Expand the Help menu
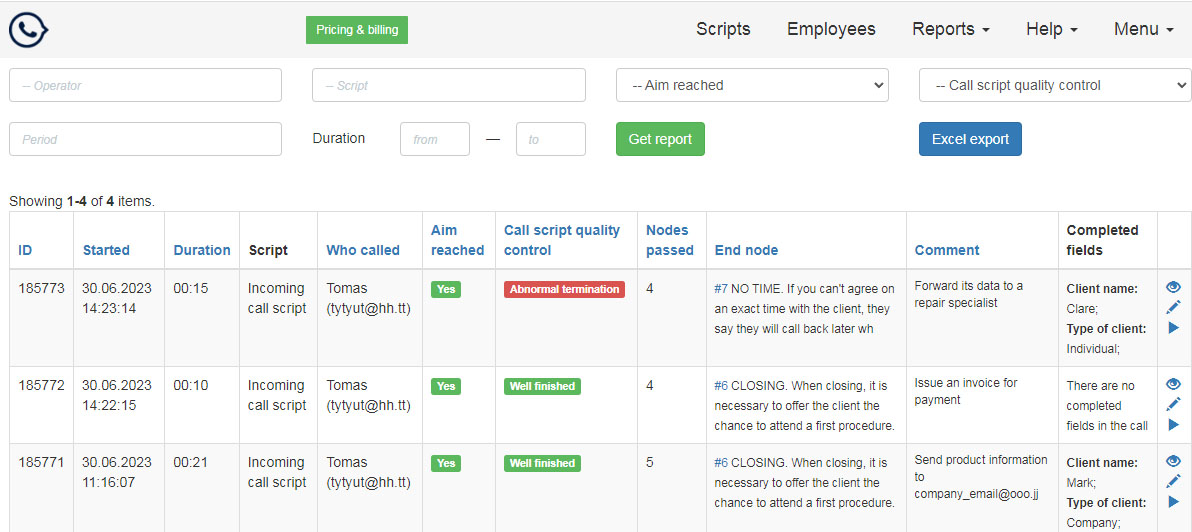The width and height of the screenshot is (1192, 532). pos(1051,29)
